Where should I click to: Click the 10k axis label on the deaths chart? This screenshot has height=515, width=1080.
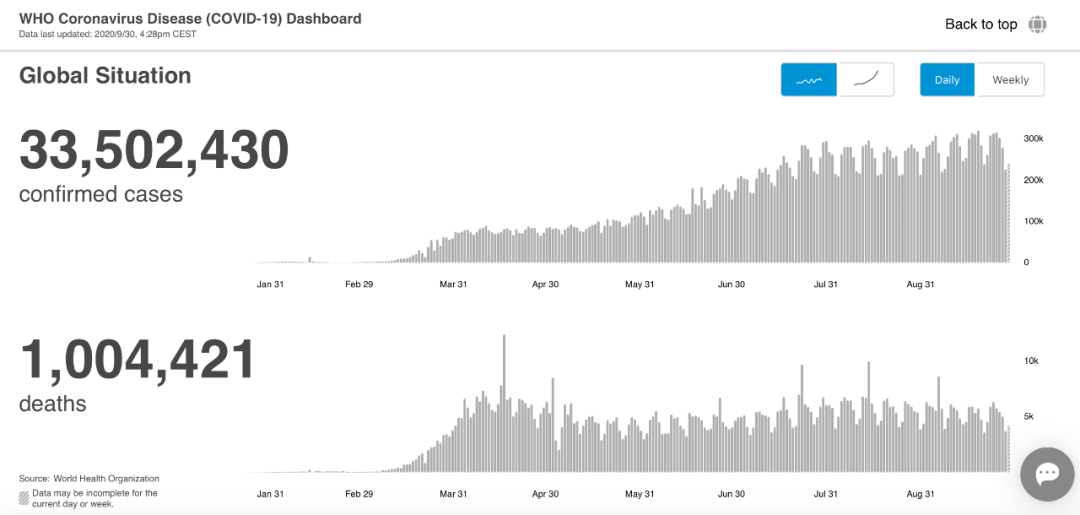pos(1031,361)
